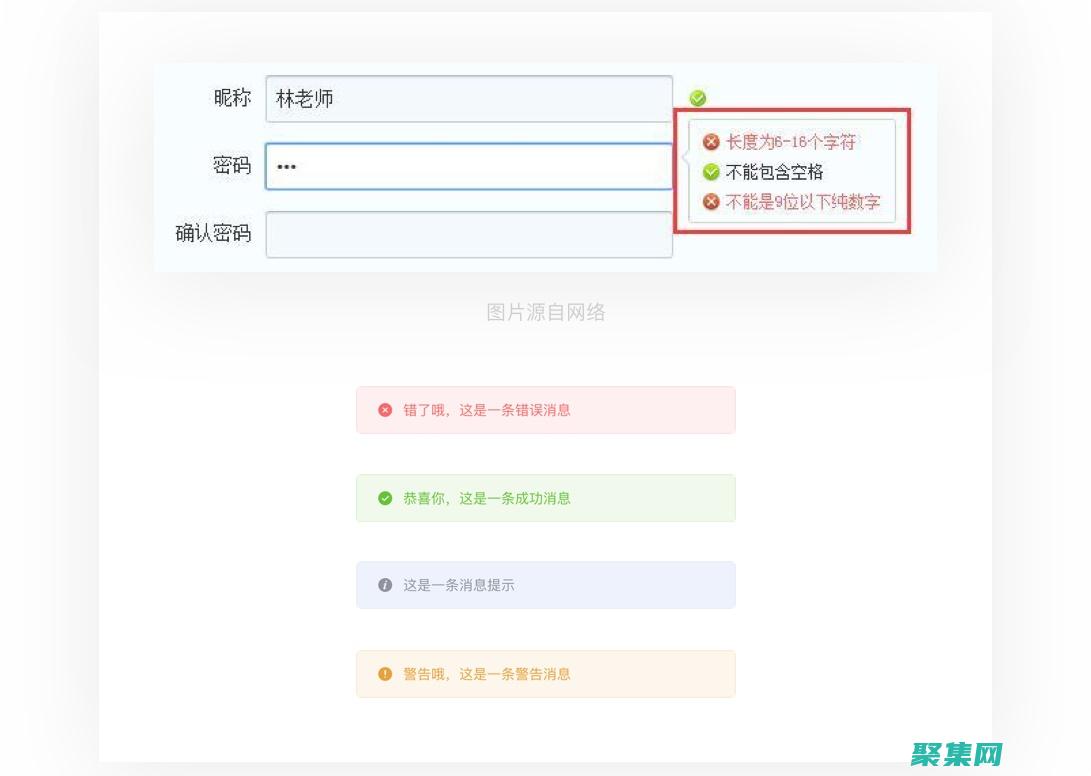Click into the 密码 password field
Viewport: 1091px width, 776px height.
point(468,166)
